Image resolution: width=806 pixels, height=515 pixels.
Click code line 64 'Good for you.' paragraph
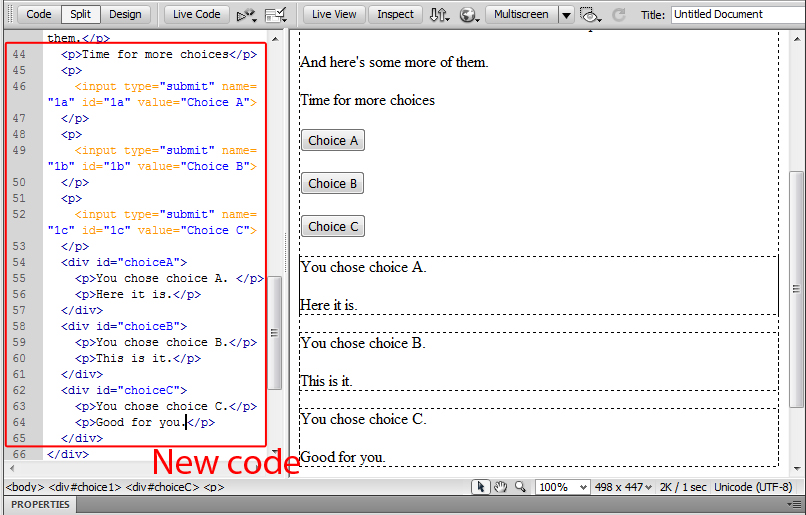point(144,422)
